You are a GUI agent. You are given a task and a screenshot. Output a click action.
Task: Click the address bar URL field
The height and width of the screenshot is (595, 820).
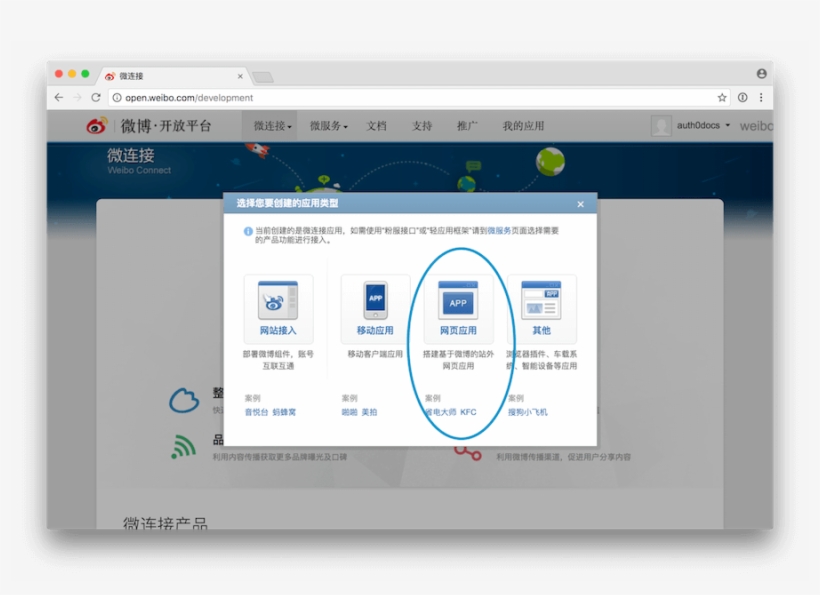click(x=419, y=97)
